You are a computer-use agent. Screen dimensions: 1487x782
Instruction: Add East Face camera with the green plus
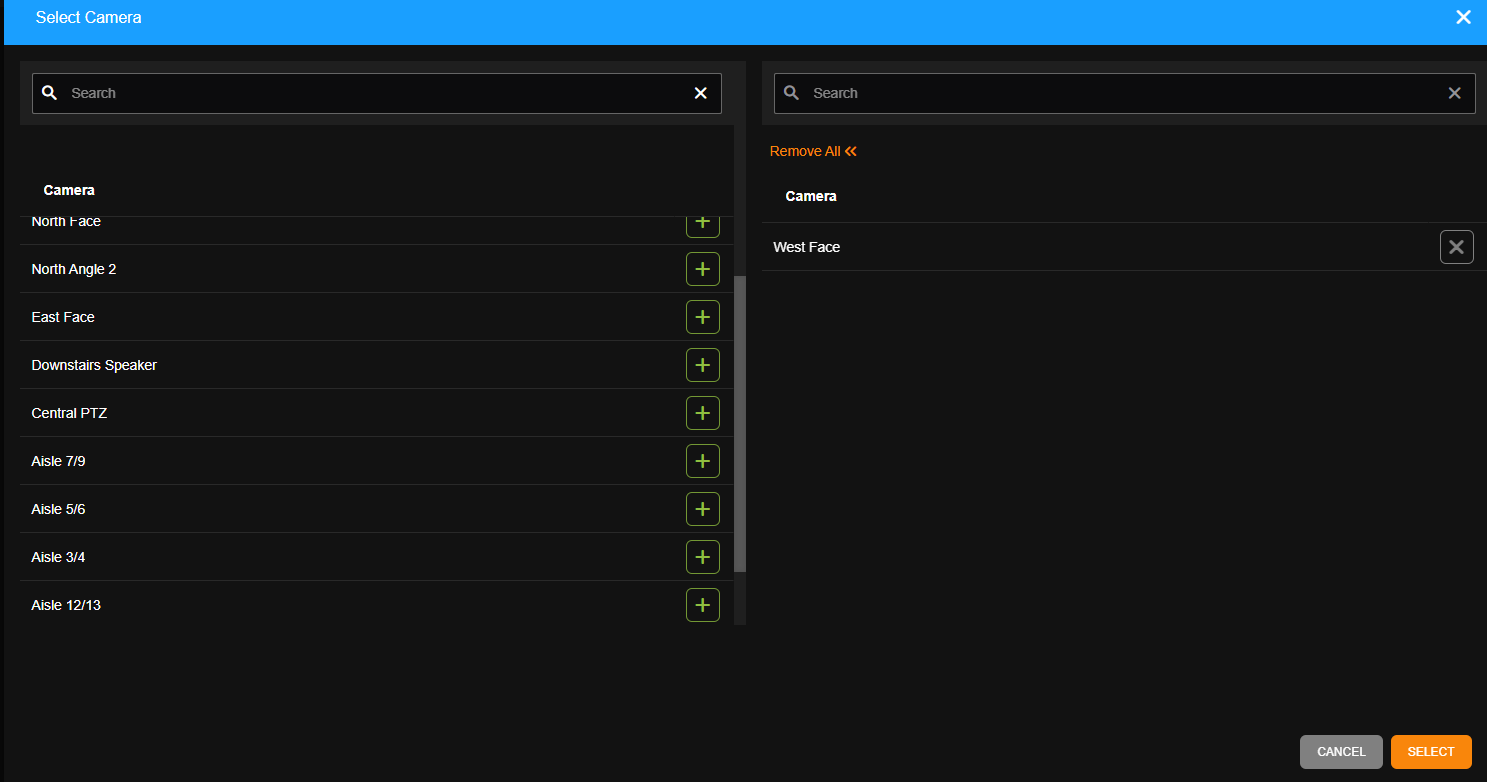click(x=703, y=317)
